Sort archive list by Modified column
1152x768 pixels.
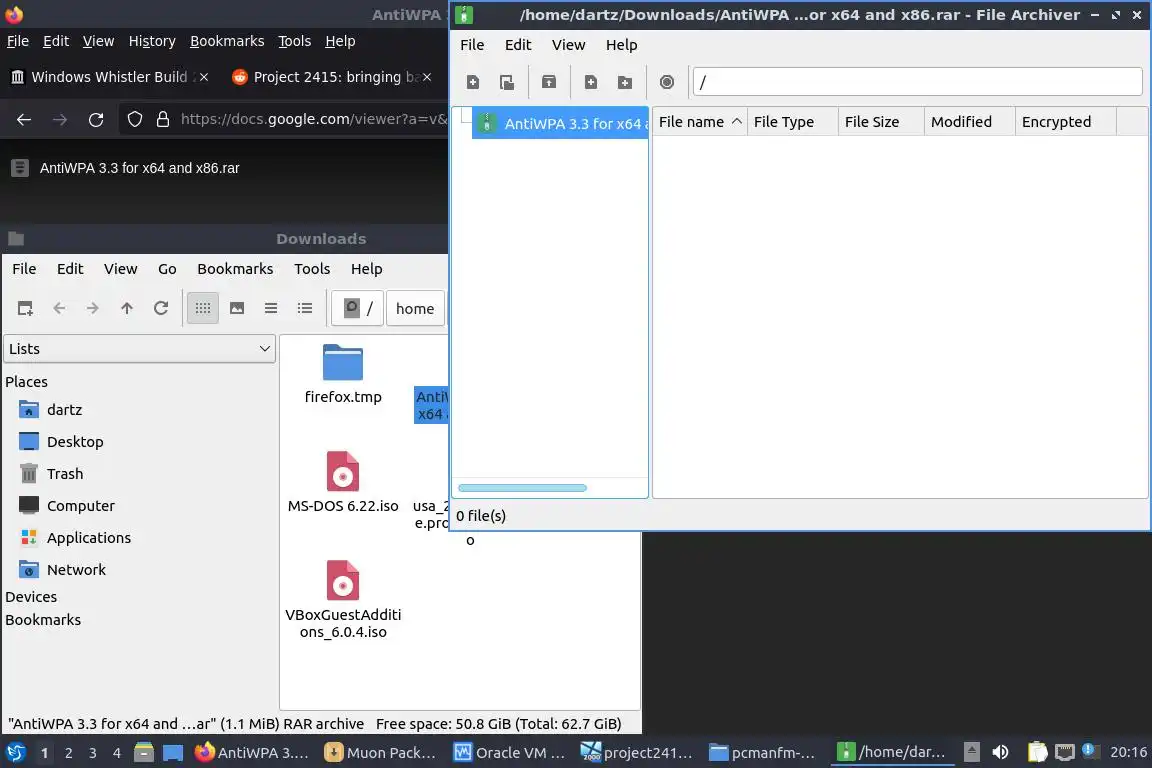point(970,122)
